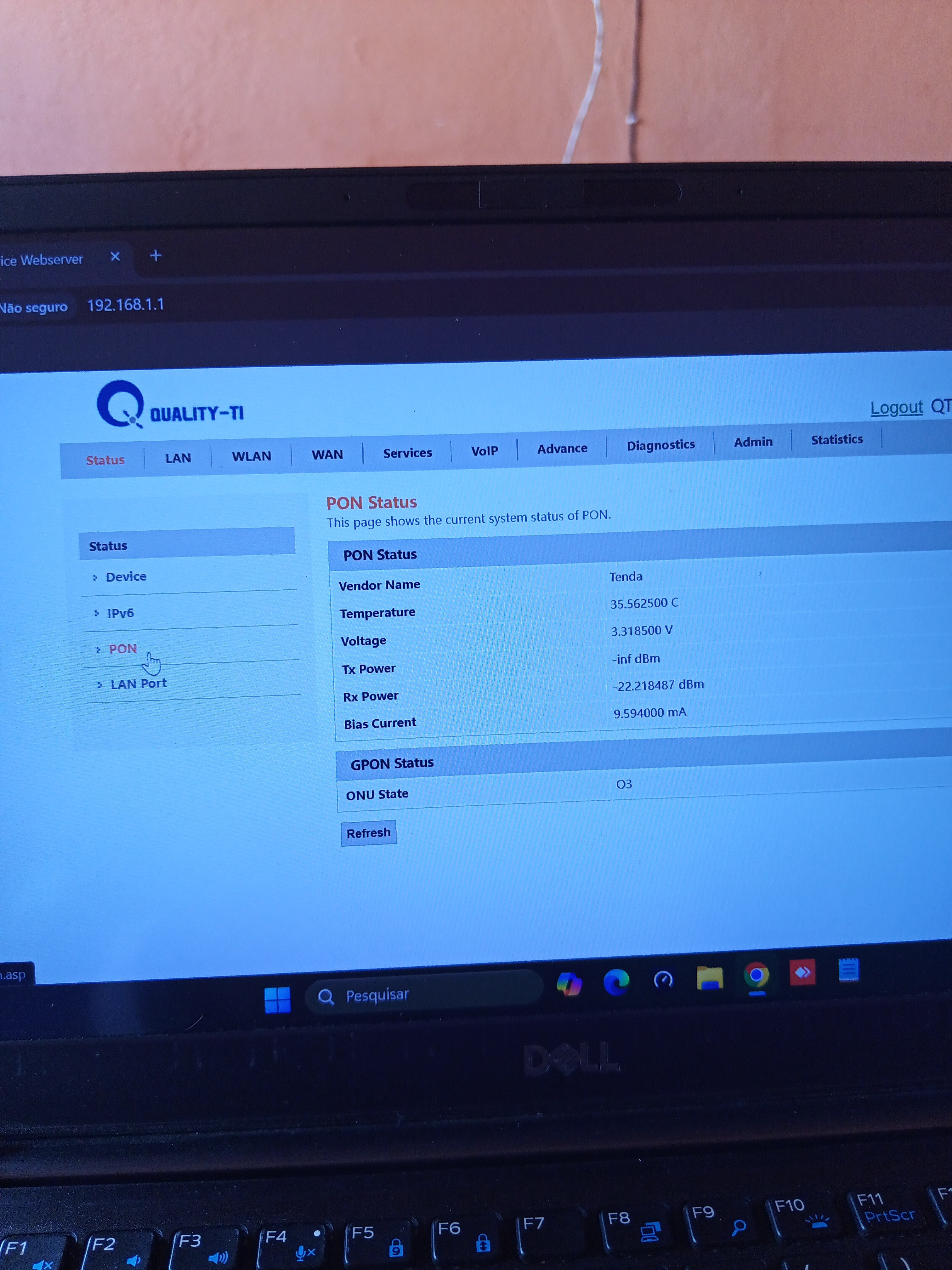
Task: Open the LAN Port status page
Action: [x=138, y=683]
